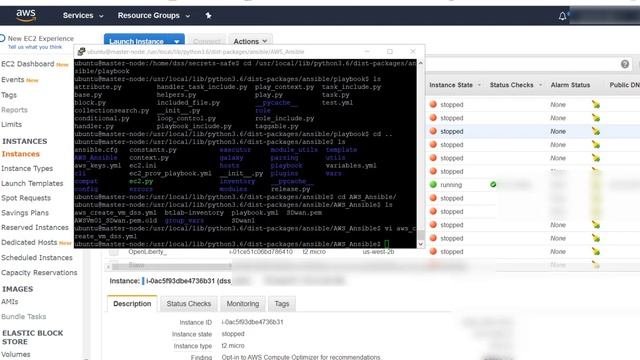Click the green running state icon

click(x=433, y=184)
